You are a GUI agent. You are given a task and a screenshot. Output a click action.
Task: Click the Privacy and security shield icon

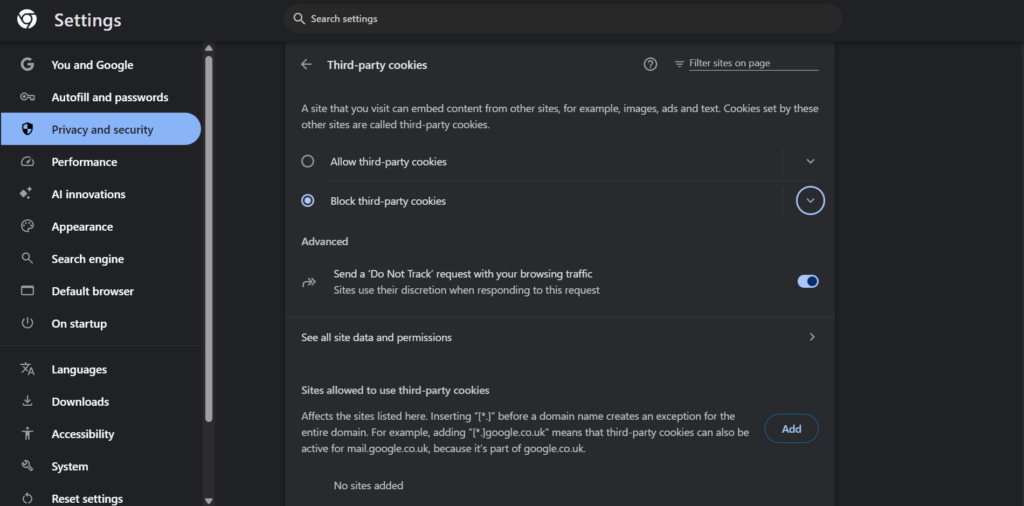(27, 129)
